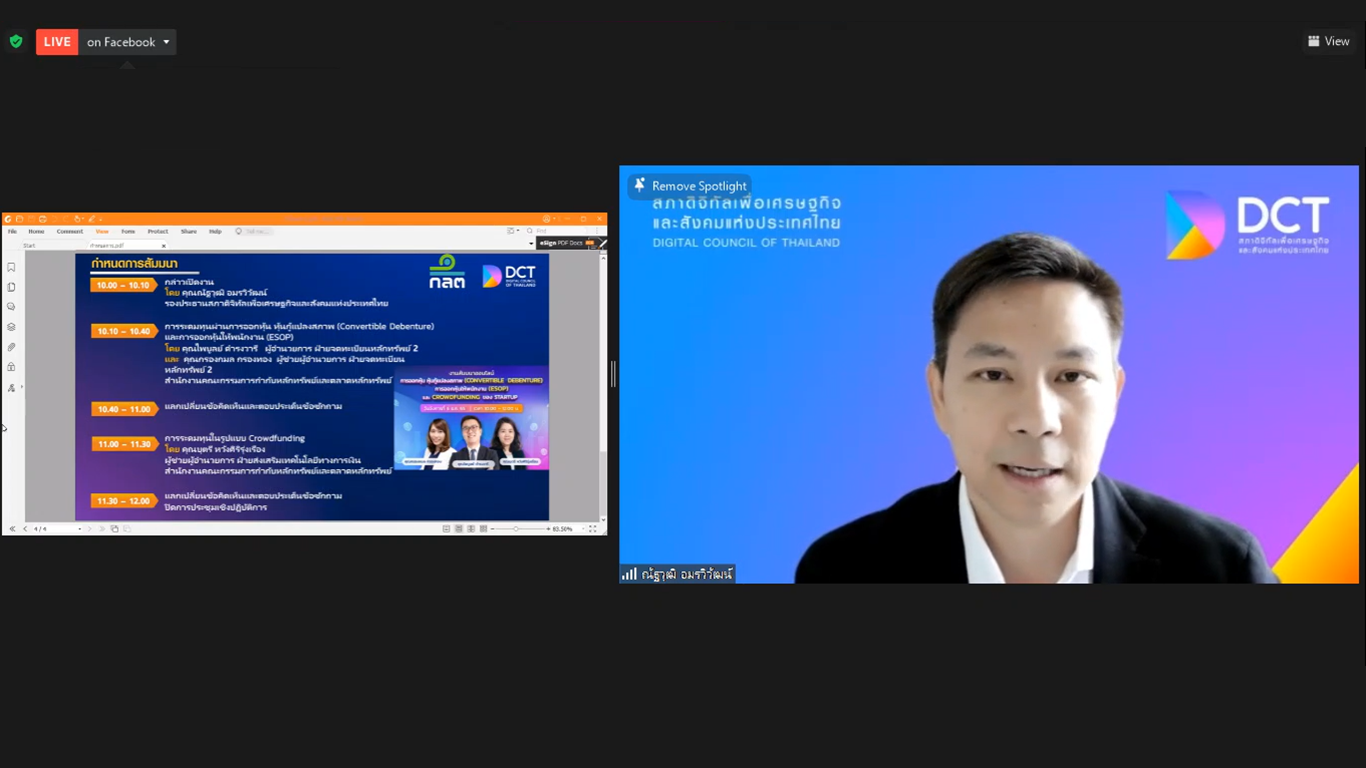Image resolution: width=1366 pixels, height=768 pixels.
Task: Open the Security lock panel icon
Action: [11, 367]
